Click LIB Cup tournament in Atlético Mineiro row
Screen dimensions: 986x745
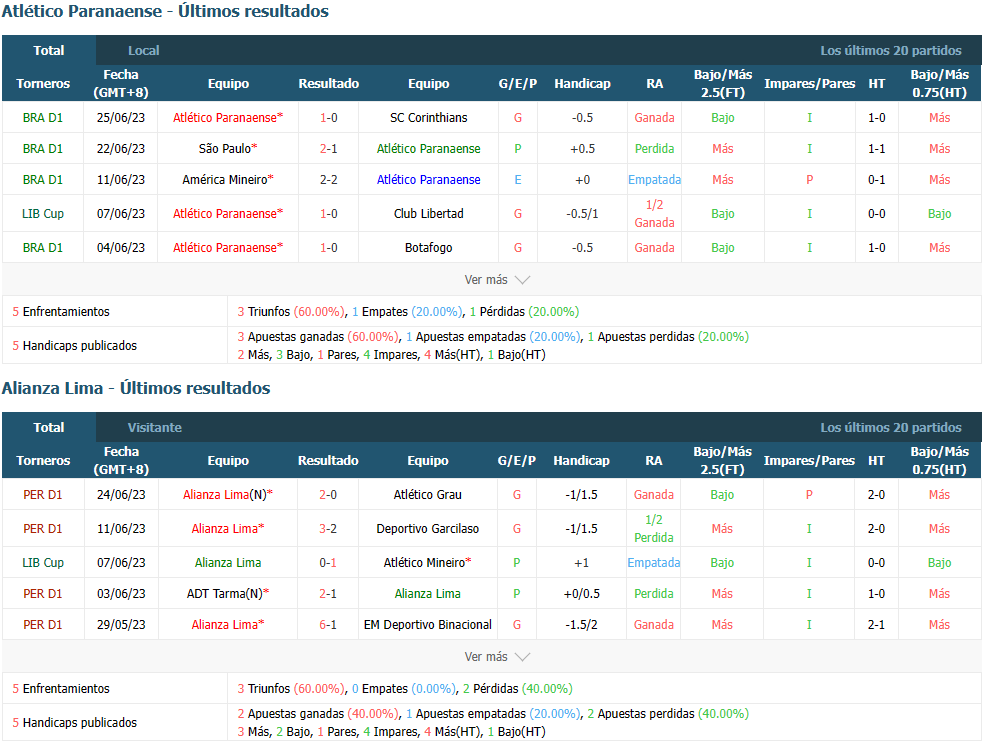pyautogui.click(x=43, y=563)
